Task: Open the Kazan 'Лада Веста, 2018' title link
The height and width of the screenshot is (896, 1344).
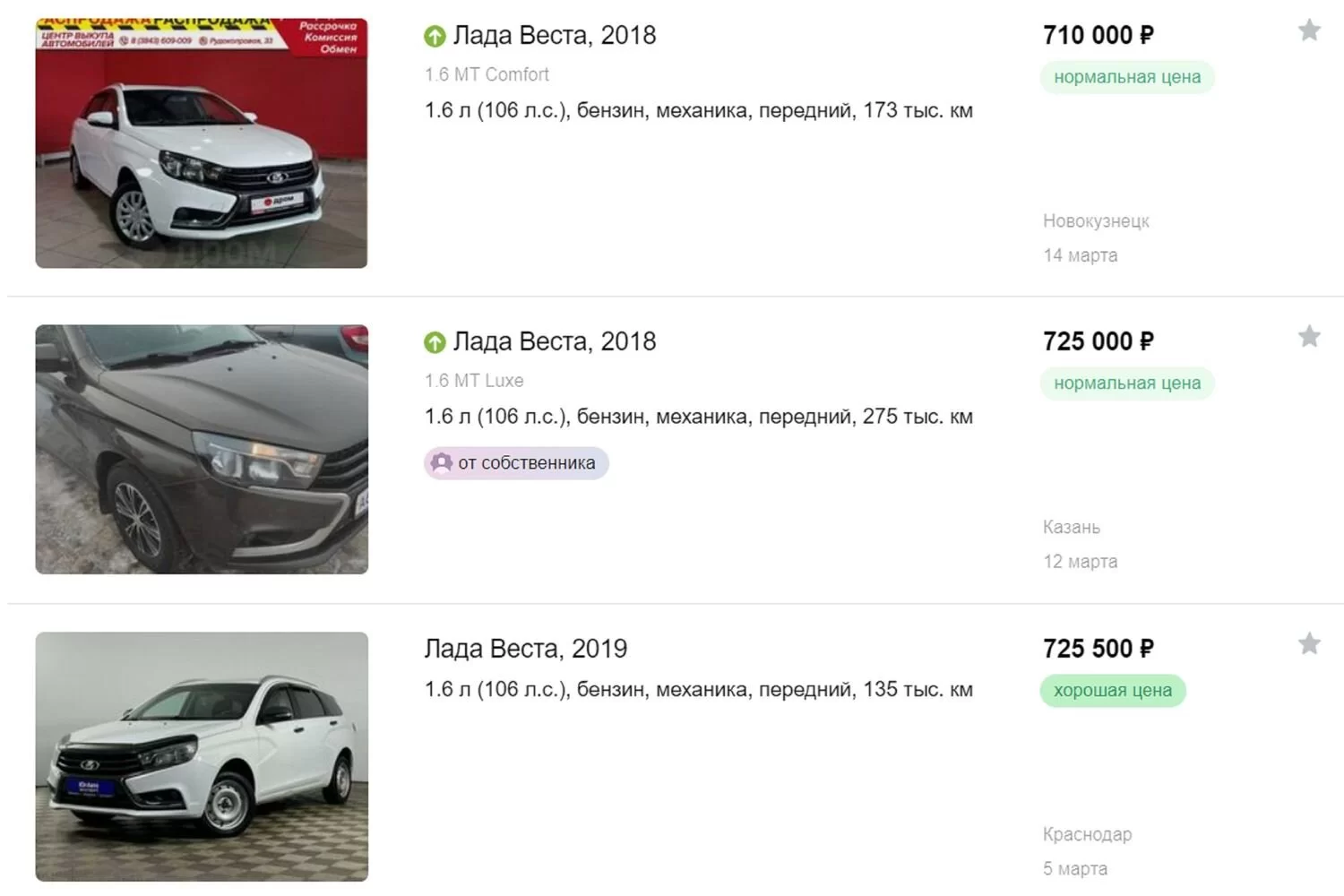Action: coord(554,341)
